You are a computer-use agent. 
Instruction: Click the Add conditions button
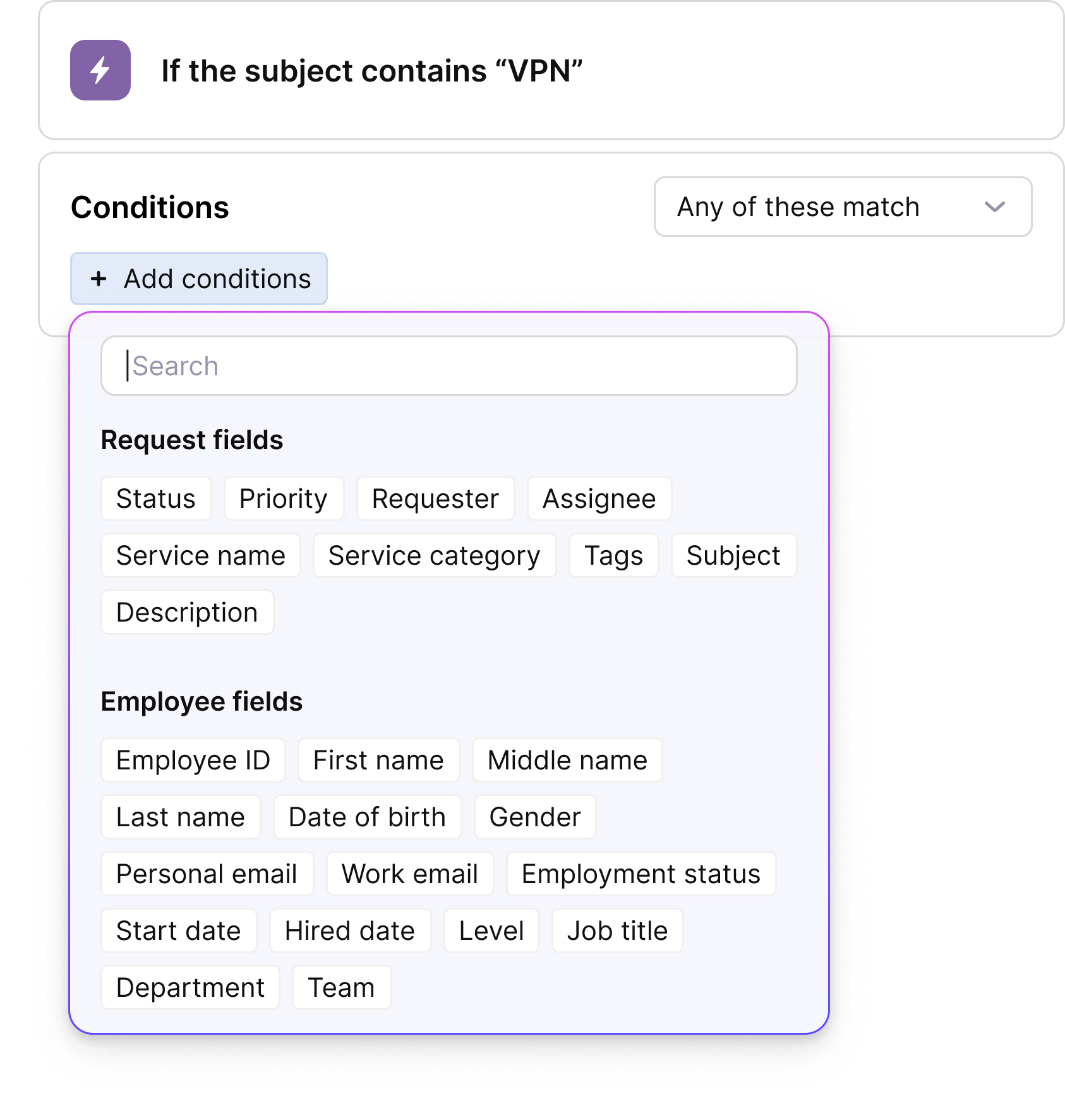click(x=198, y=278)
